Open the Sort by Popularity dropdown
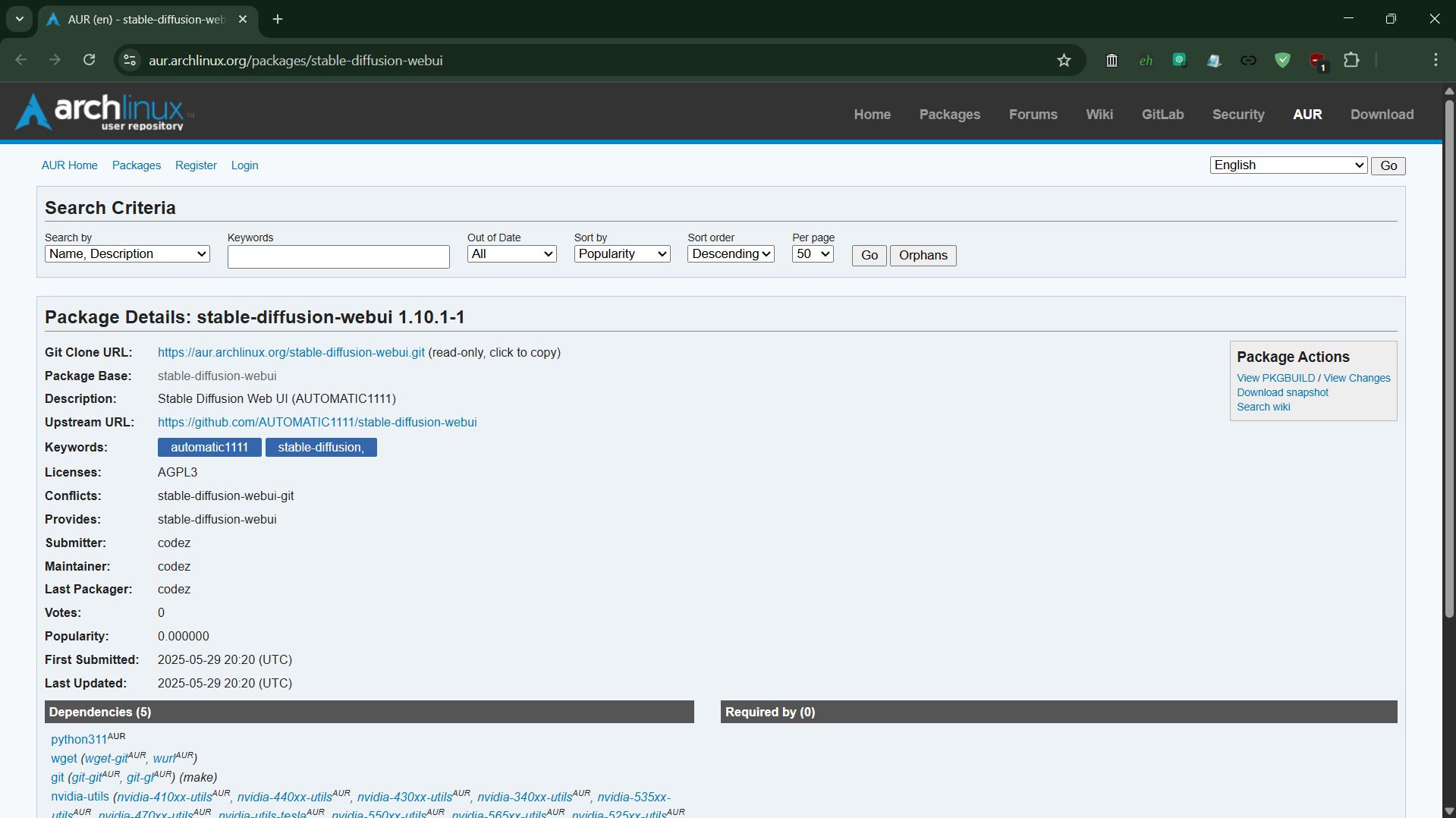 click(x=622, y=253)
